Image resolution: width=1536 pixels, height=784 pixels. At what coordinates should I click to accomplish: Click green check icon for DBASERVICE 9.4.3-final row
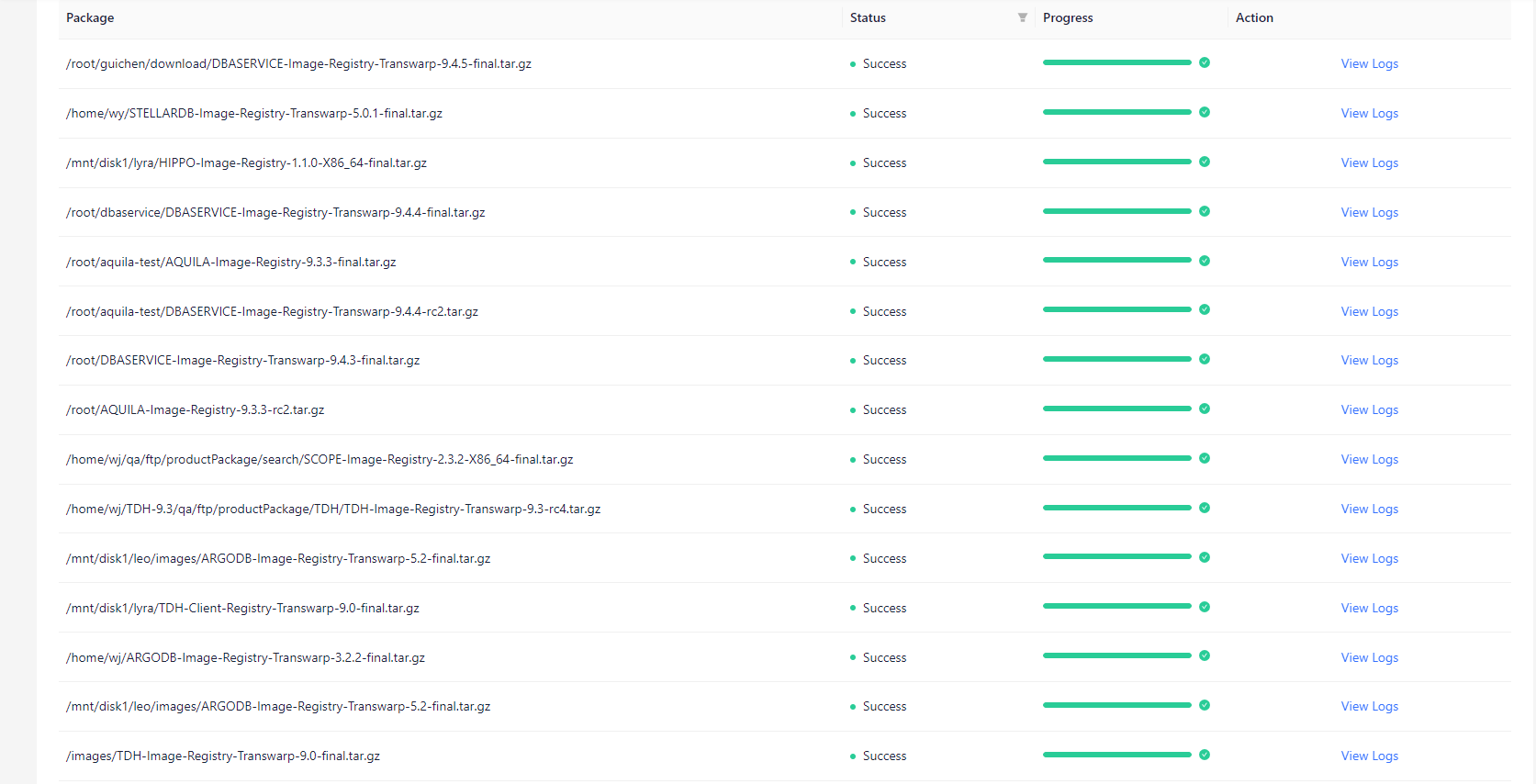click(x=1205, y=359)
